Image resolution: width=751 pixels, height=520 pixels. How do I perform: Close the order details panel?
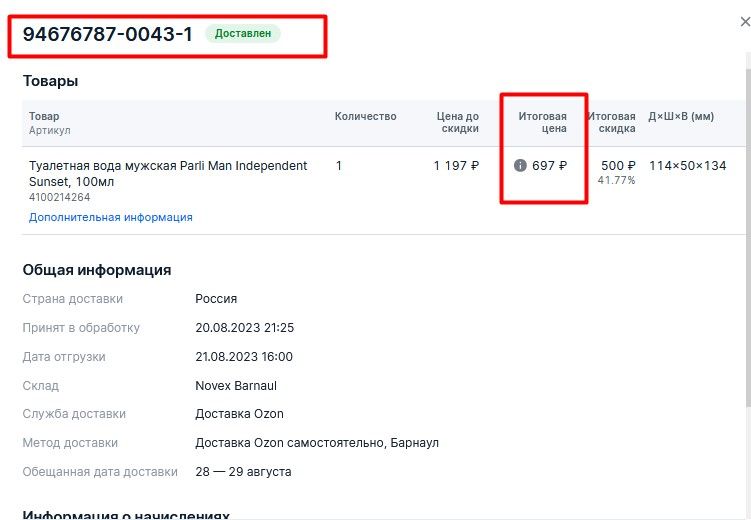coord(745,22)
